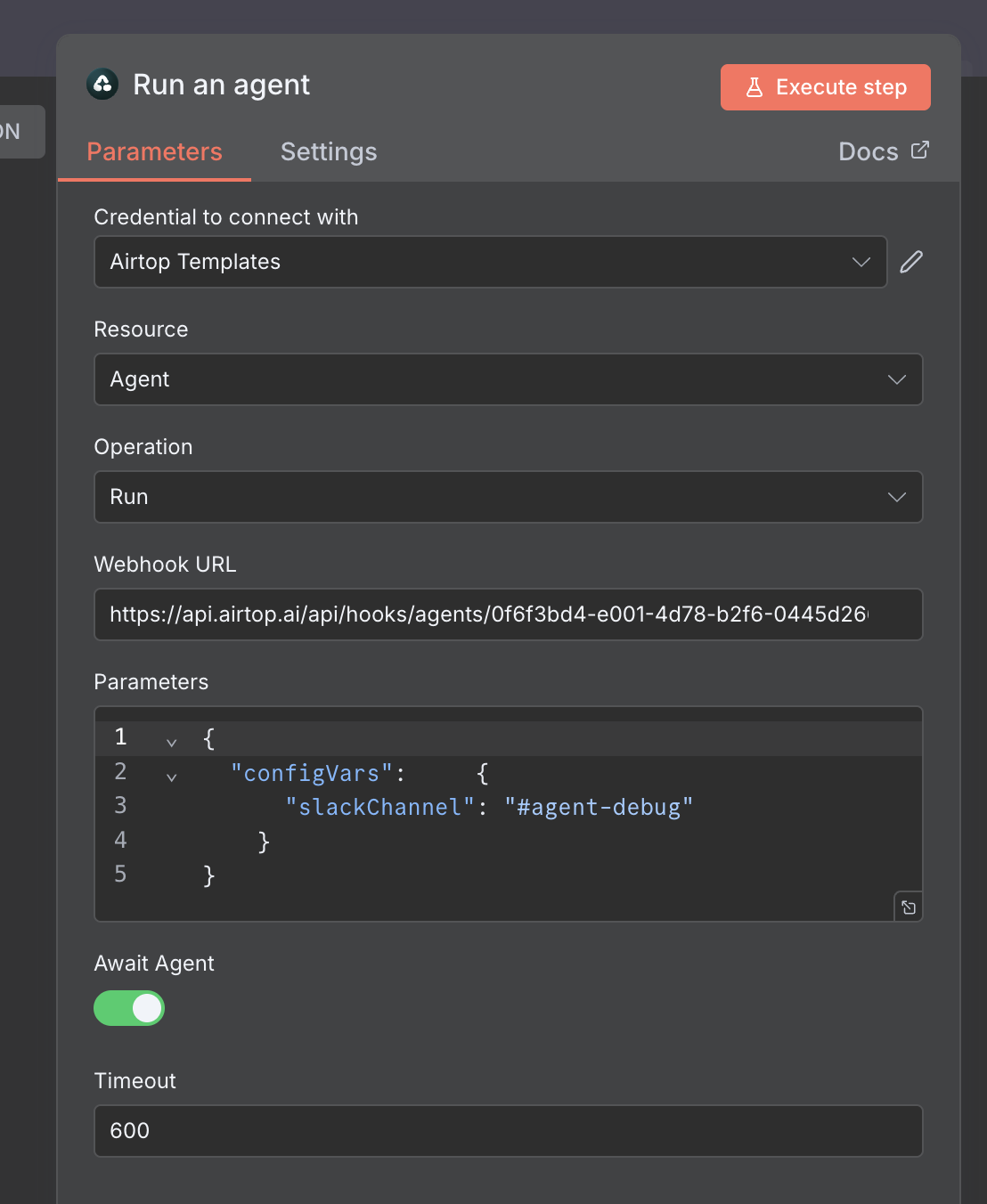This screenshot has width=987, height=1204.
Task: Click the #agent-debug value in the JSON editor
Action: point(600,807)
